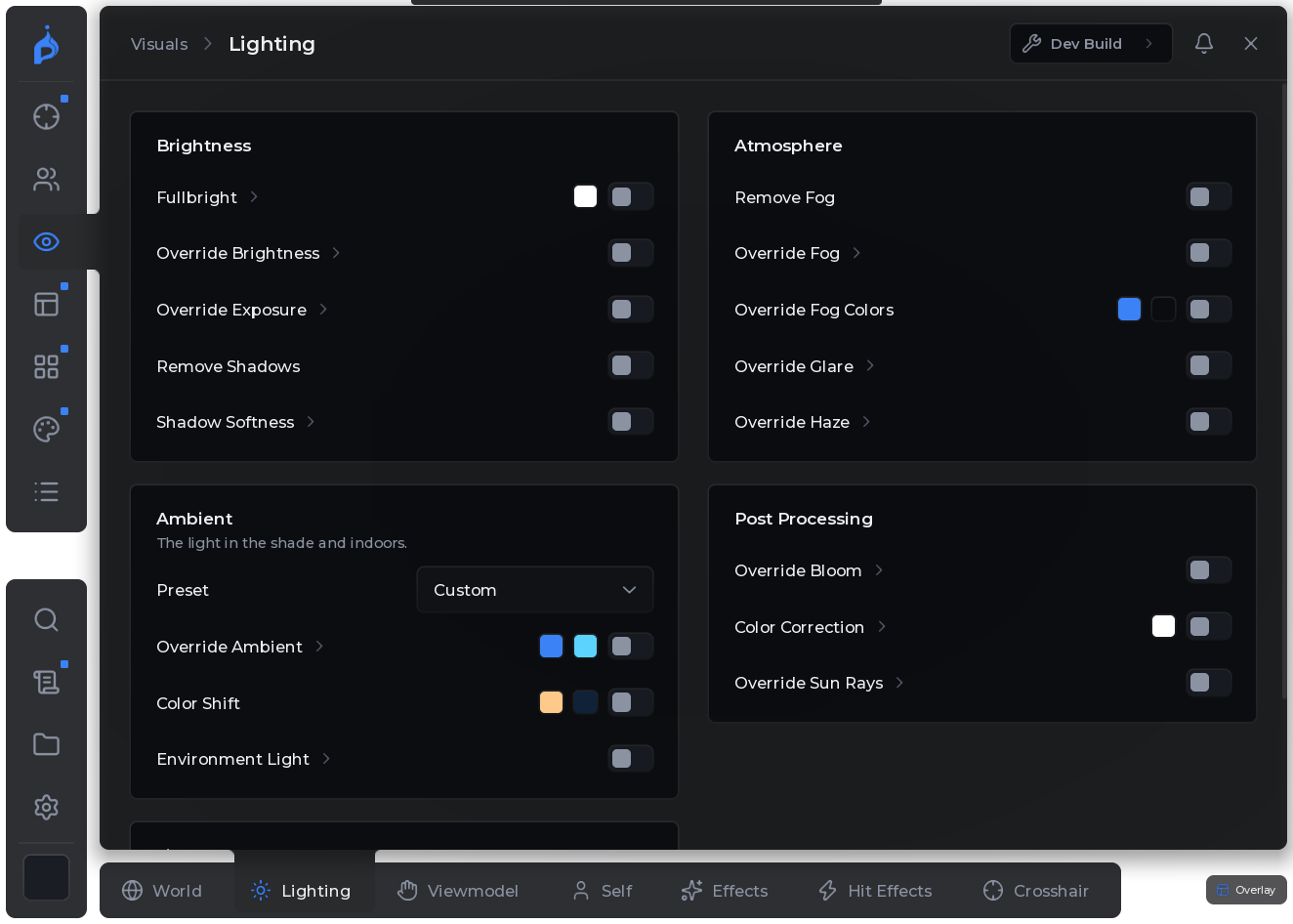Enable the Remove Shadows switch
This screenshot has height=924, width=1293.
(631, 365)
